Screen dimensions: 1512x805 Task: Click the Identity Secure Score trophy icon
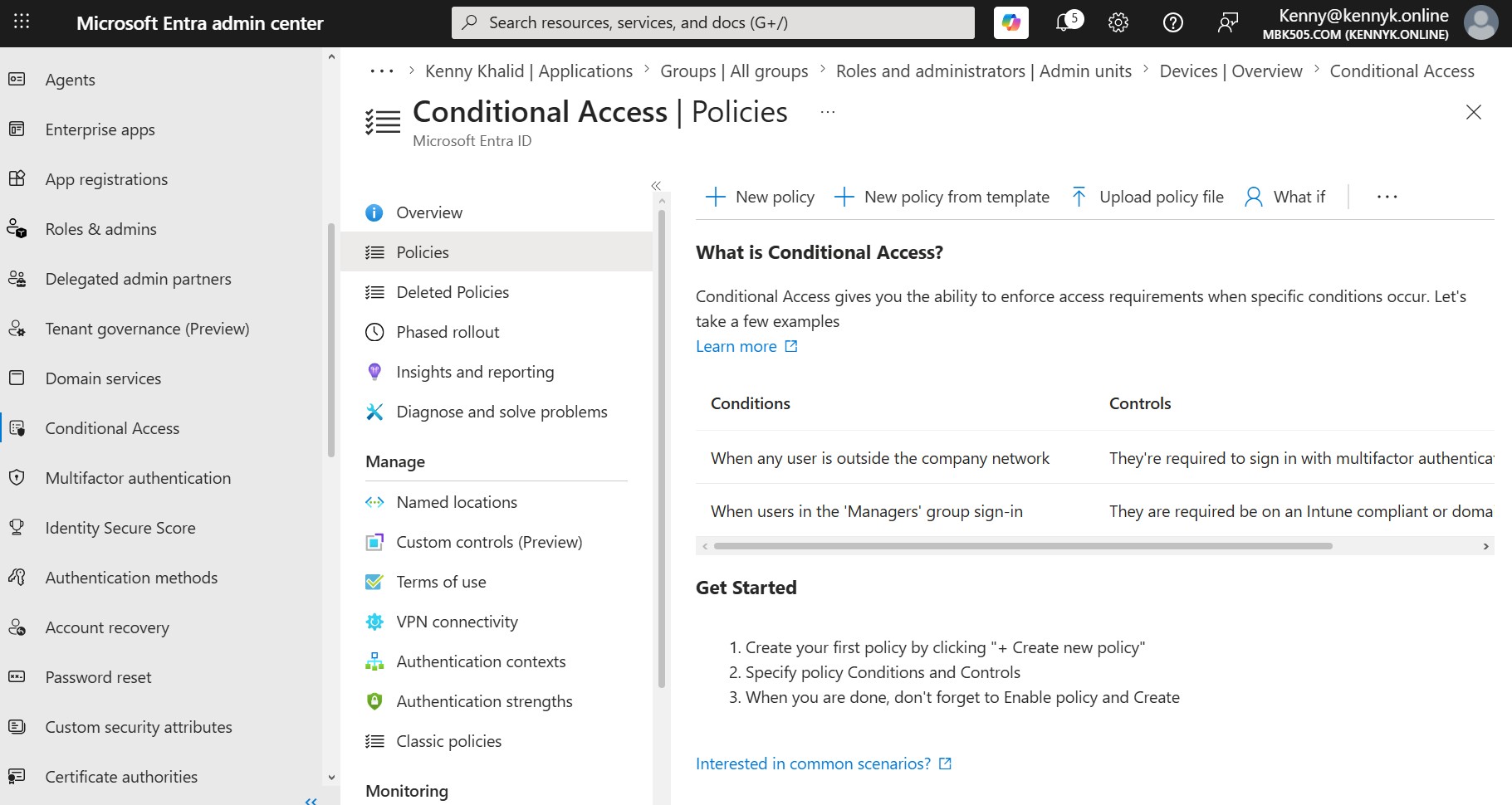pos(17,528)
